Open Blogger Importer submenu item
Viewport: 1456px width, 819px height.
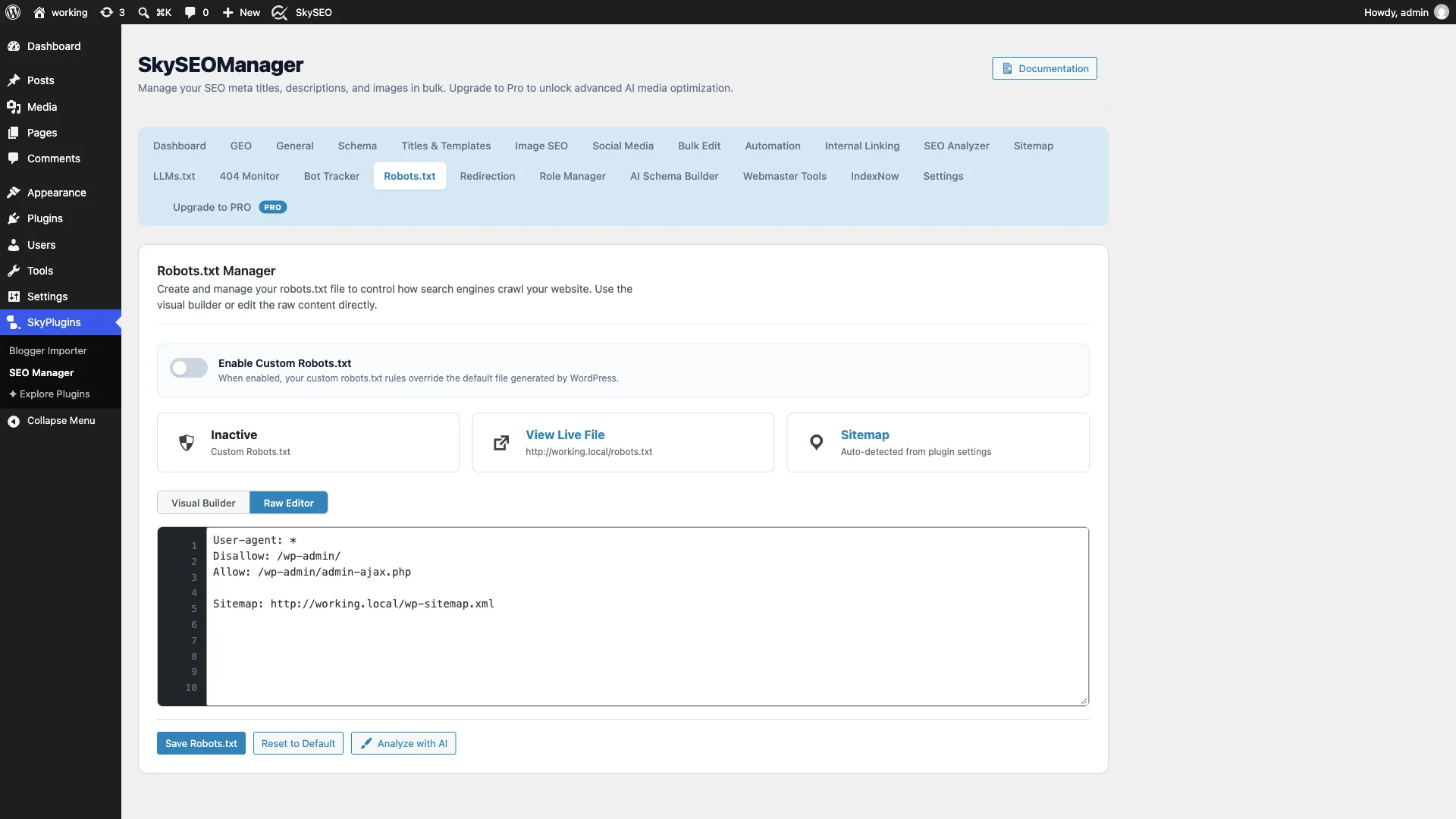click(48, 351)
